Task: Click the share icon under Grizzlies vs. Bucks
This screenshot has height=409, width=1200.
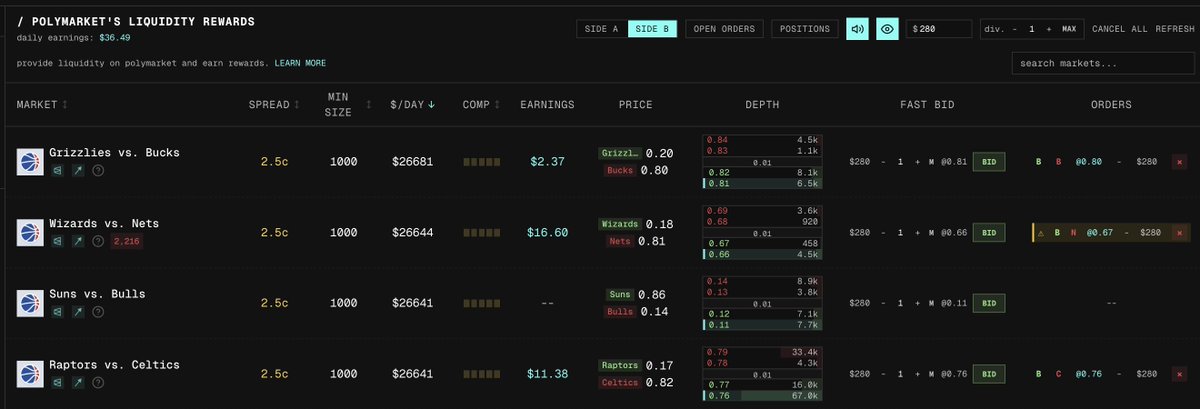Action: (x=56, y=170)
